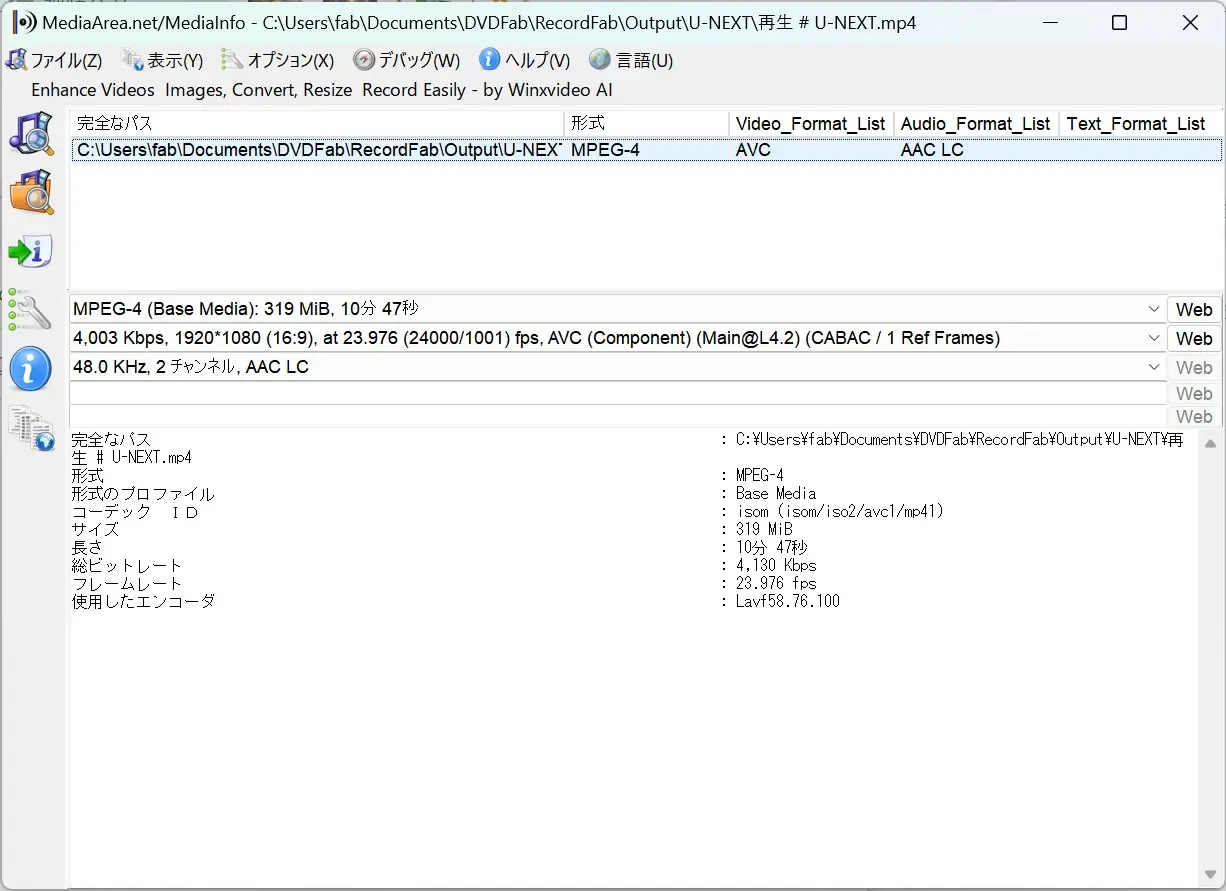Click the 使用したエンコーダ label
The width and height of the screenshot is (1226, 891).
[143, 601]
